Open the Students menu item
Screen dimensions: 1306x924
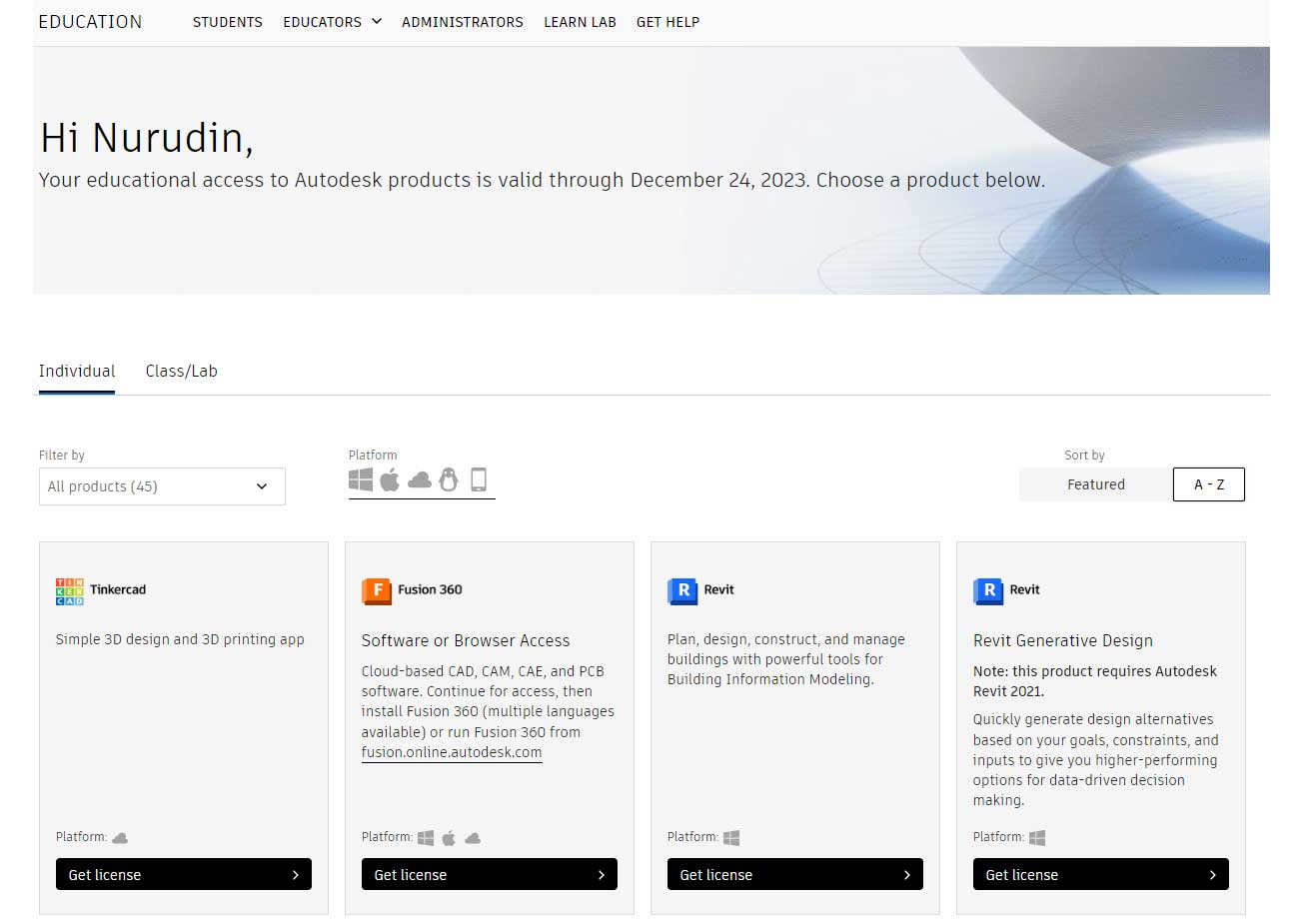[x=227, y=22]
